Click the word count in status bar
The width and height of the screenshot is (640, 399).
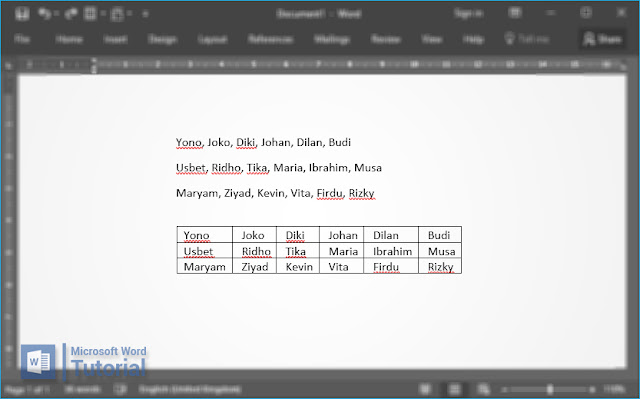point(82,389)
